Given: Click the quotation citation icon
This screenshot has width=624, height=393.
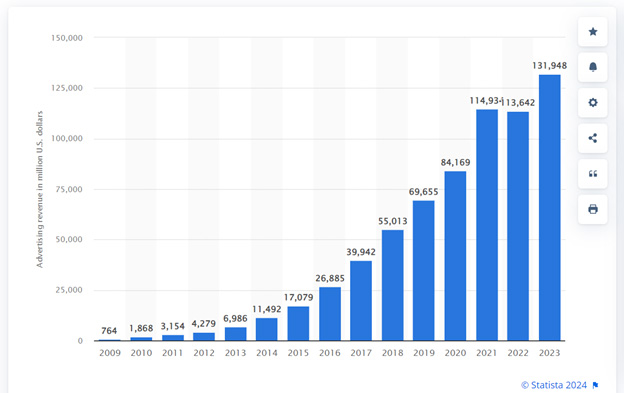Looking at the screenshot, I should 593,174.
